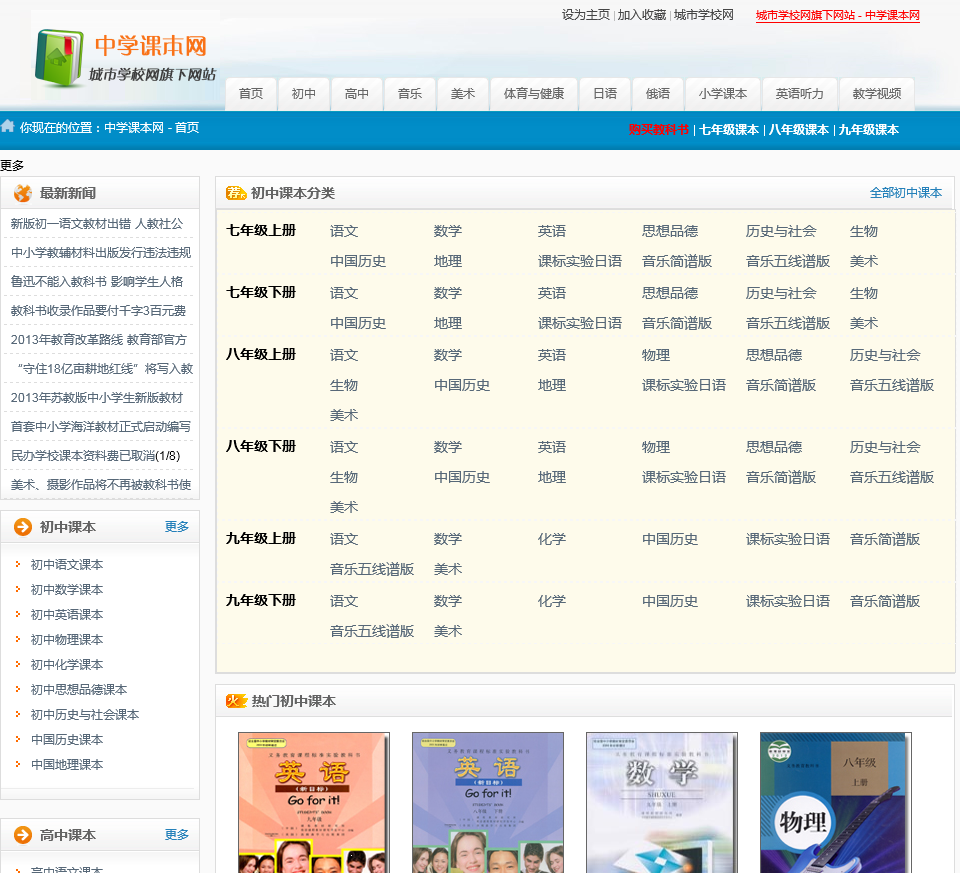
Task: Open the 物理 八年级 textbook cover thumbnail
Action: [835, 803]
